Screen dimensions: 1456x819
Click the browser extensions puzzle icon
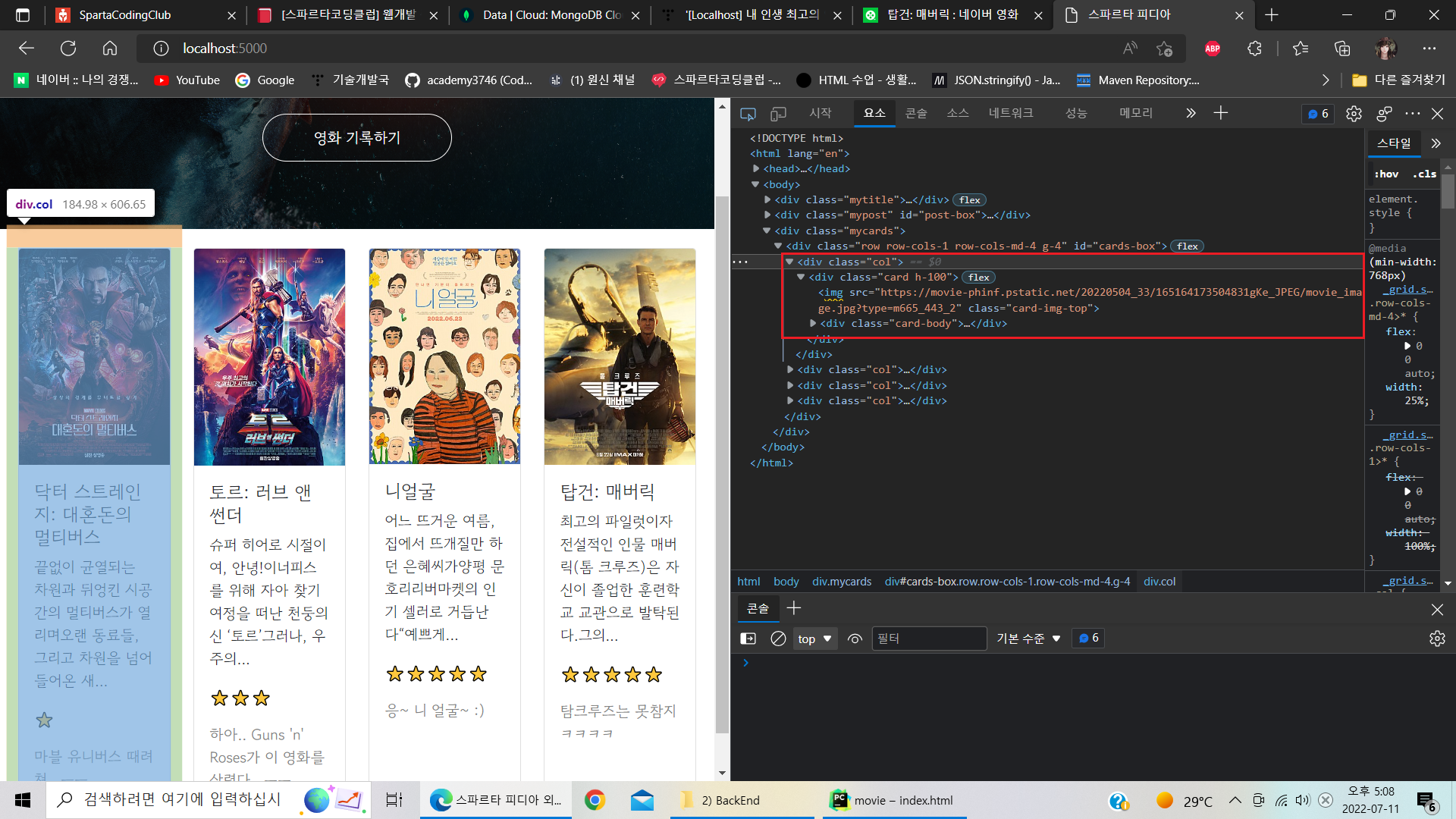(x=1254, y=49)
